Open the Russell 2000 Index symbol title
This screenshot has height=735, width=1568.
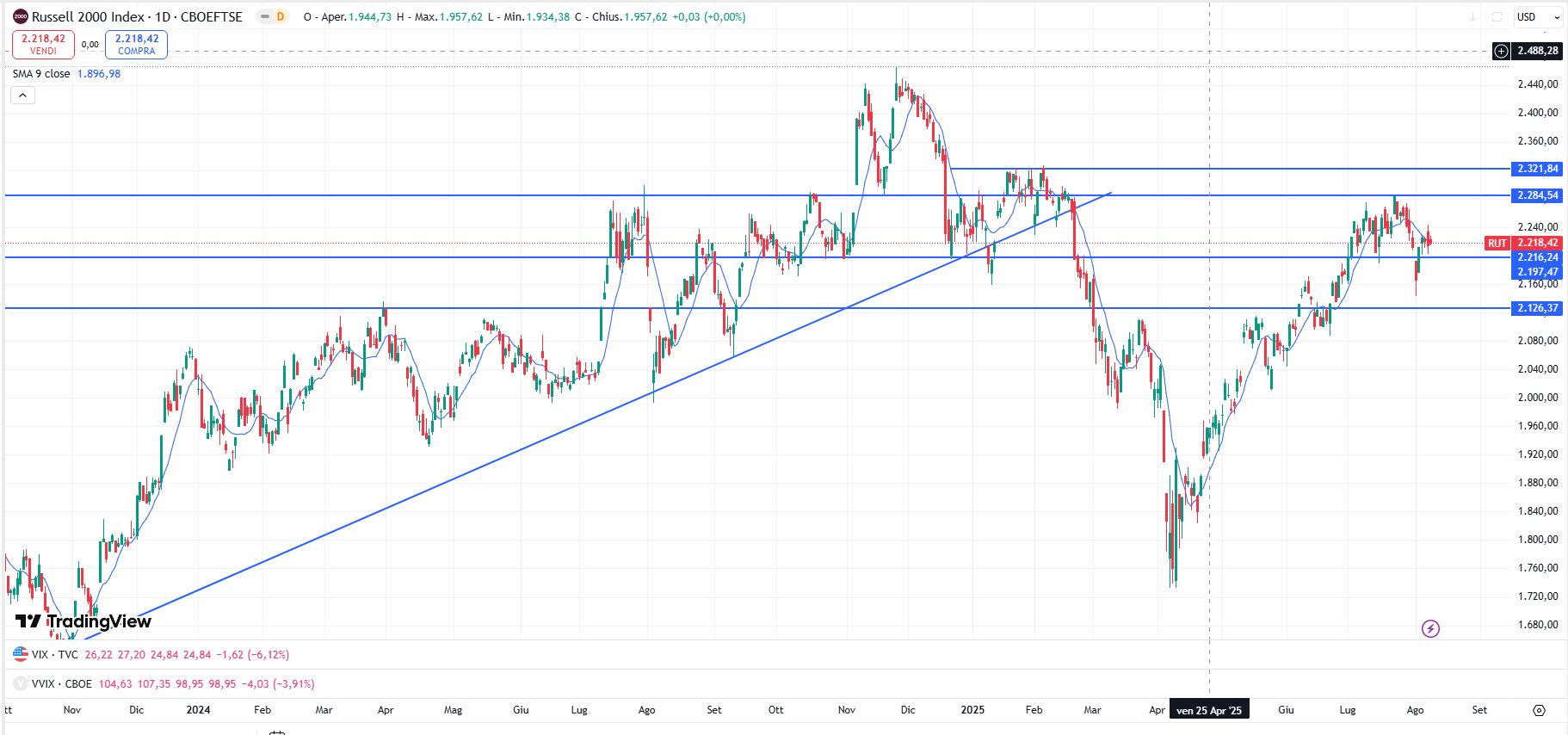137,16
